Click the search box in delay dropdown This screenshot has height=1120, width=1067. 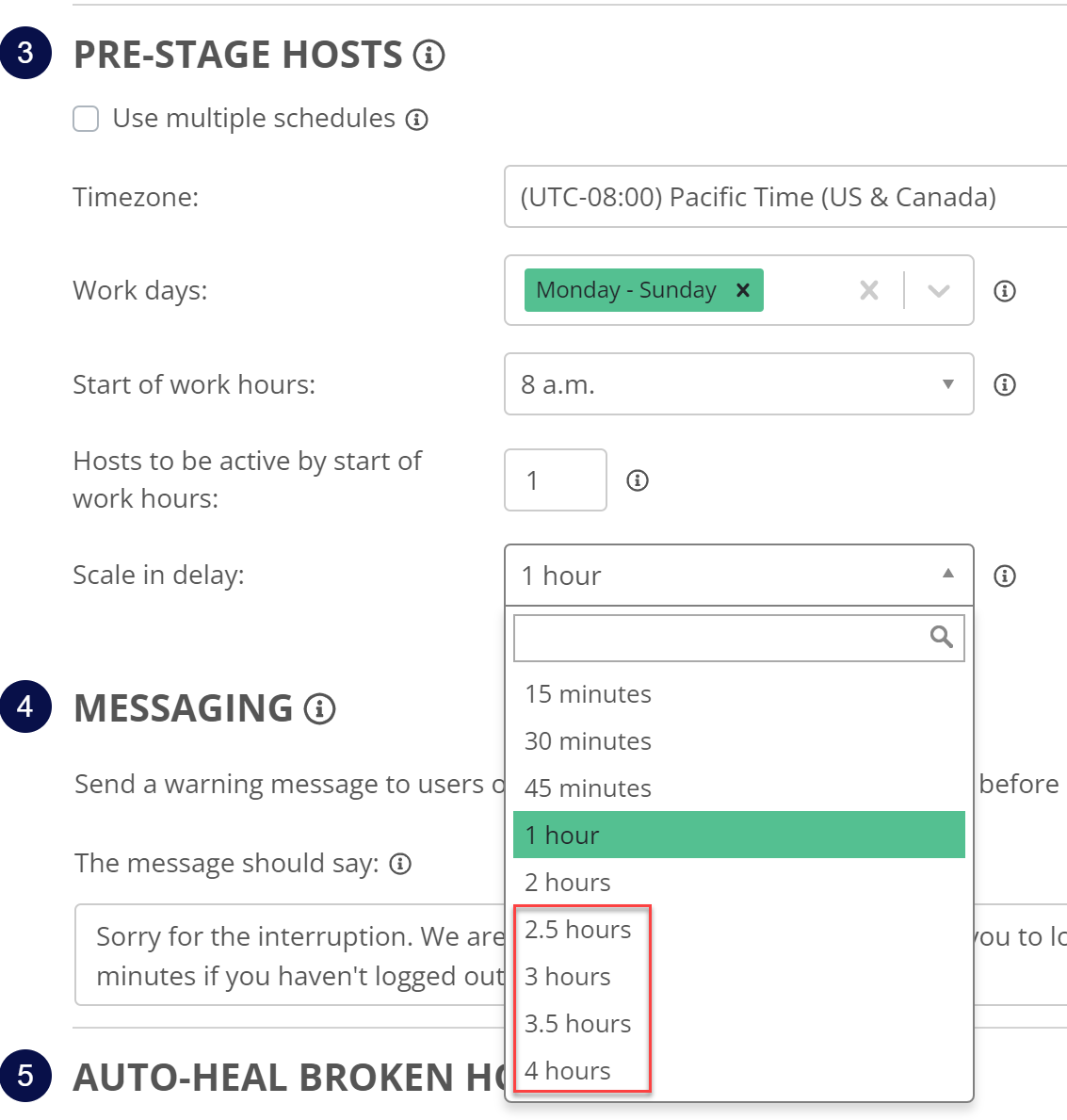click(721, 638)
